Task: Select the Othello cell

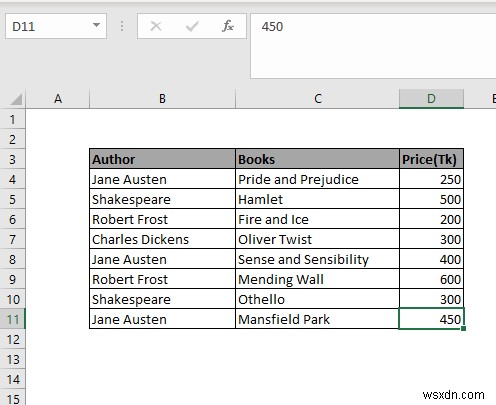Action: pyautogui.click(x=317, y=299)
